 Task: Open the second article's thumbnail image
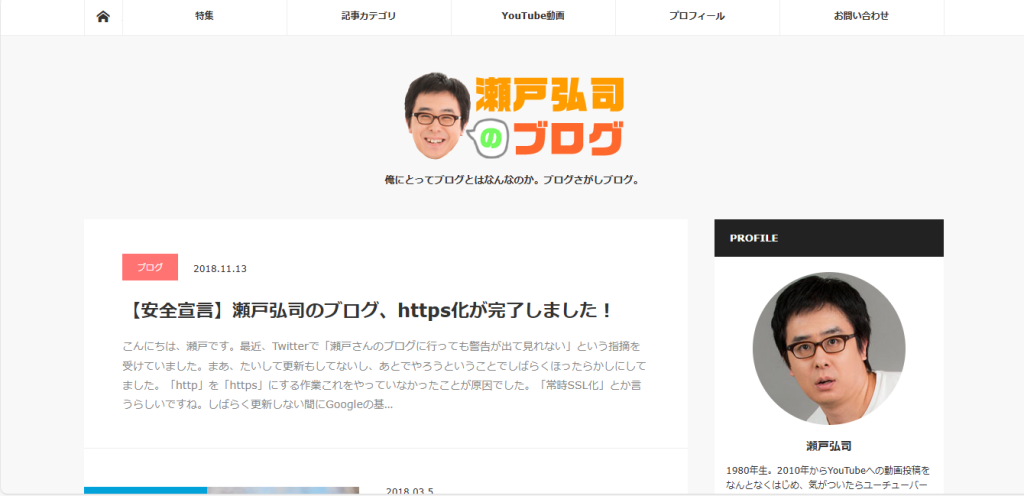(221, 490)
